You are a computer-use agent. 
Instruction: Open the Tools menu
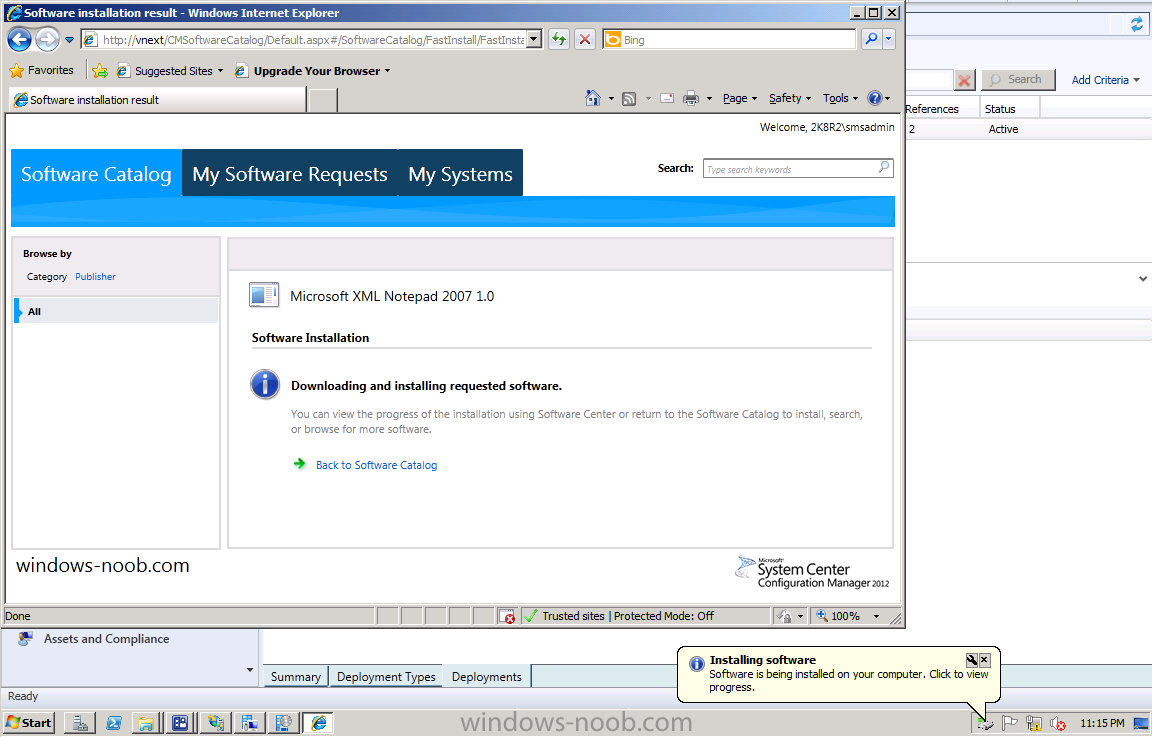pyautogui.click(x=840, y=98)
